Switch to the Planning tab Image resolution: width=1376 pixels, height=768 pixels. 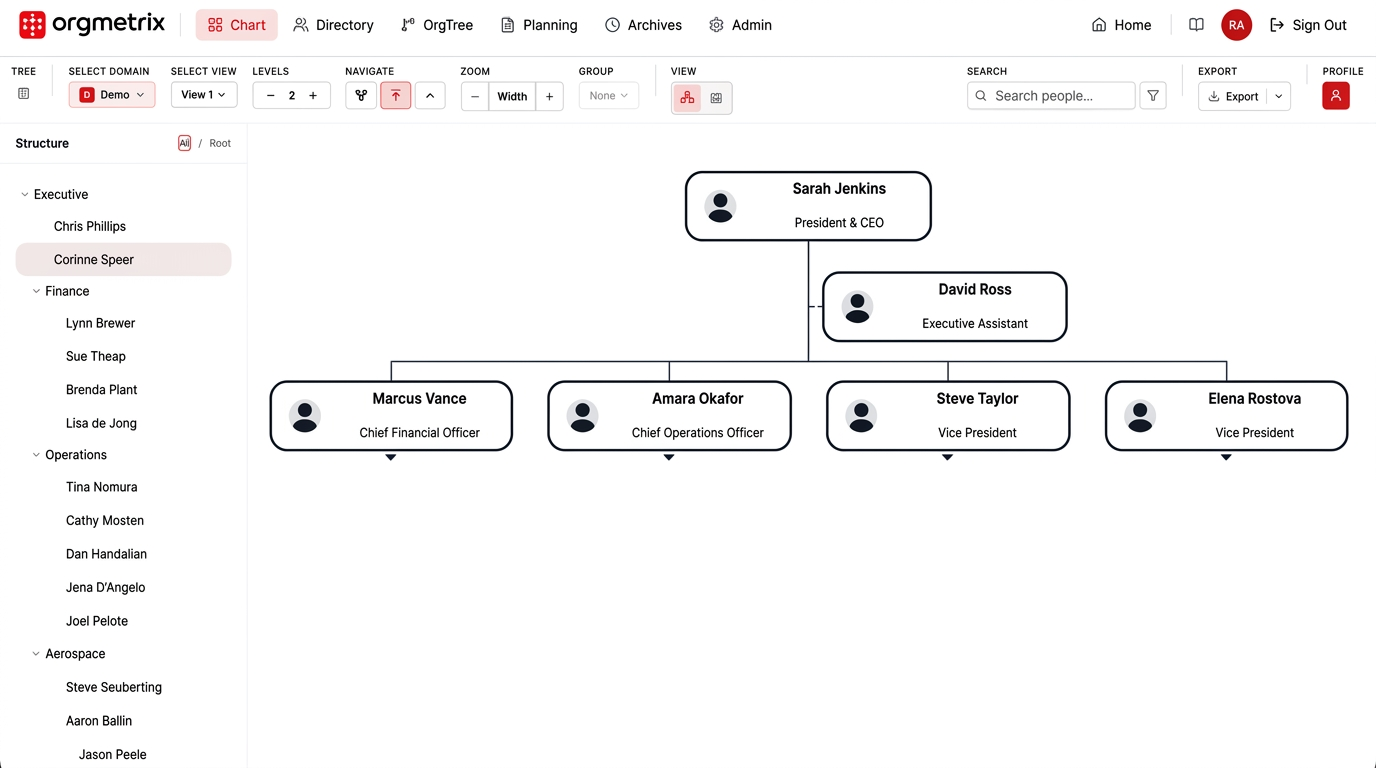coord(539,25)
